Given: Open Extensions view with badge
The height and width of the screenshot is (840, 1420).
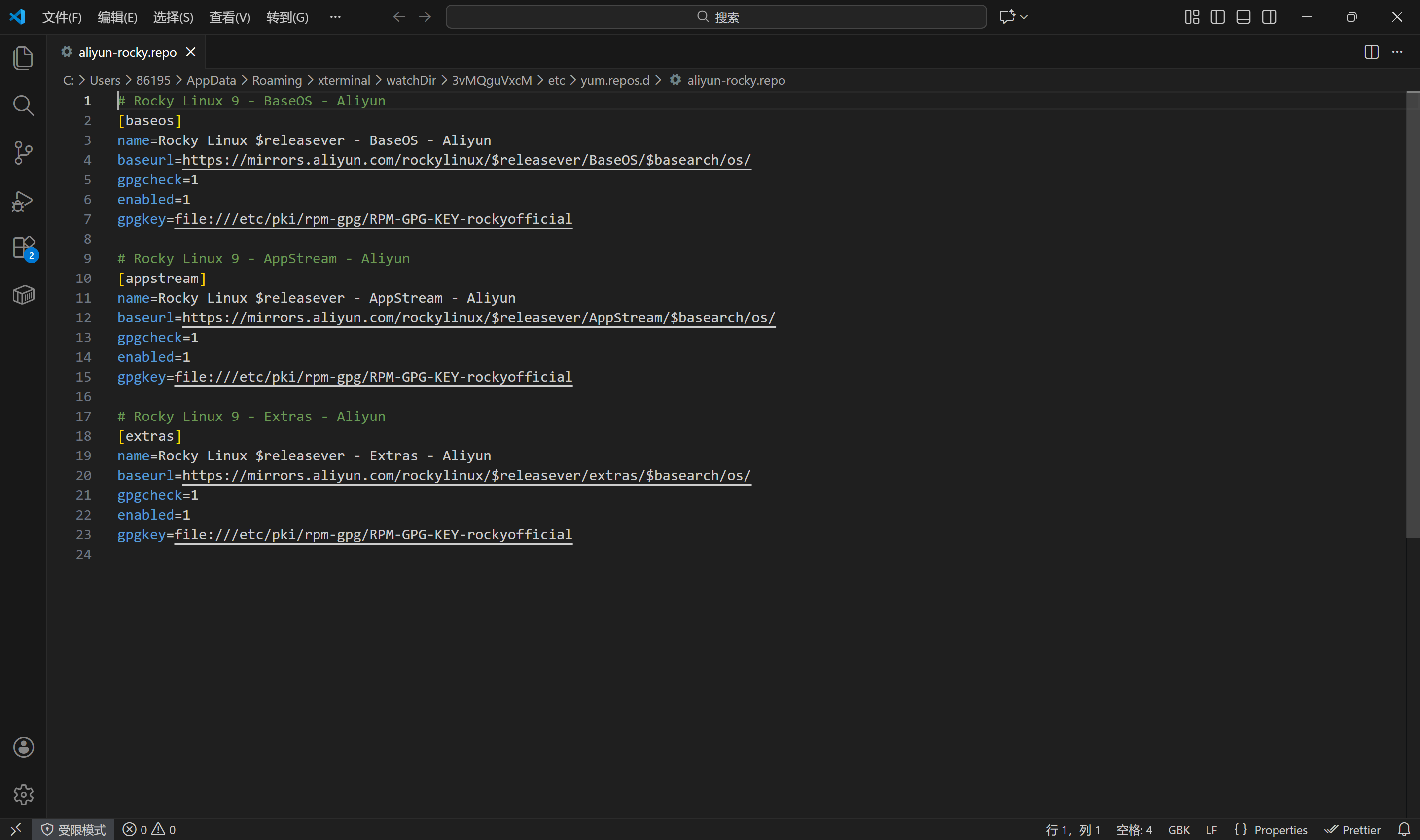Looking at the screenshot, I should tap(23, 248).
